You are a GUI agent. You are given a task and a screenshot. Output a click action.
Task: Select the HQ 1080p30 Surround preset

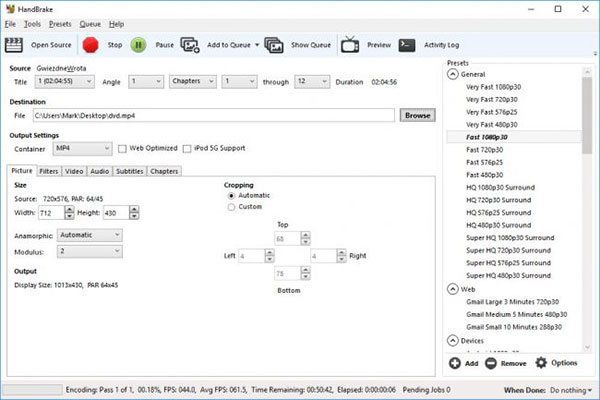tap(500, 187)
